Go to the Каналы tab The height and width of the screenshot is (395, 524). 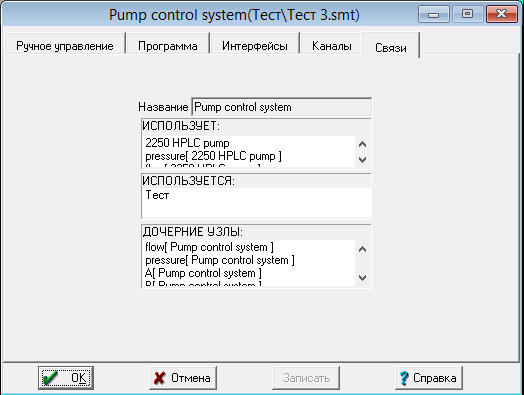(x=332, y=45)
